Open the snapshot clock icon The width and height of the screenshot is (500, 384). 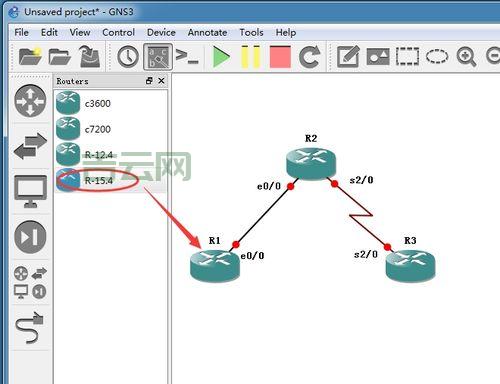[x=128, y=57]
